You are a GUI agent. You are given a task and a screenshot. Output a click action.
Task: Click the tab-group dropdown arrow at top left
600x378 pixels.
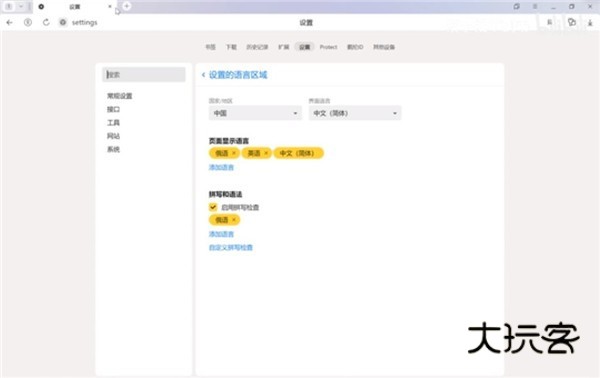coord(21,7)
